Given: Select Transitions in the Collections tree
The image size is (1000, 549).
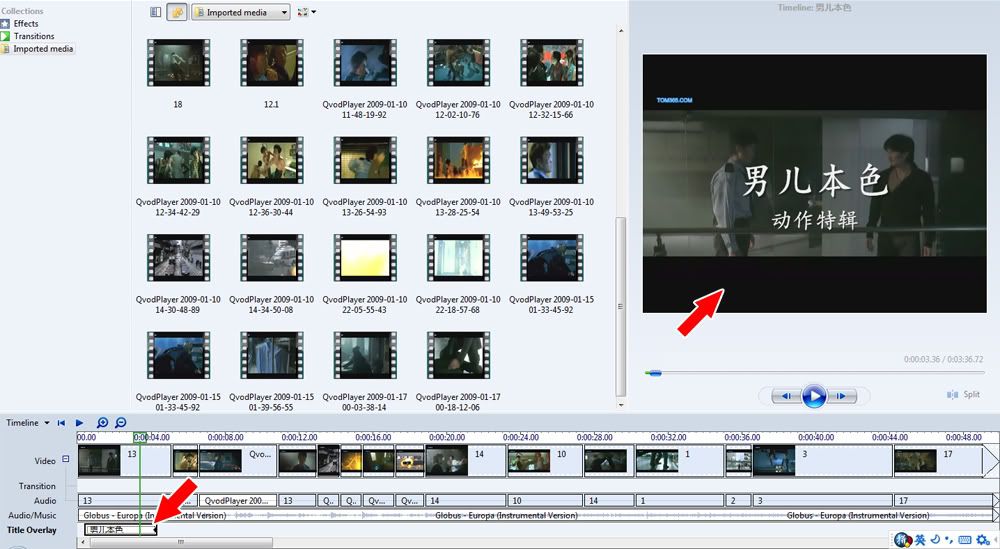Looking at the screenshot, I should coord(33,36).
